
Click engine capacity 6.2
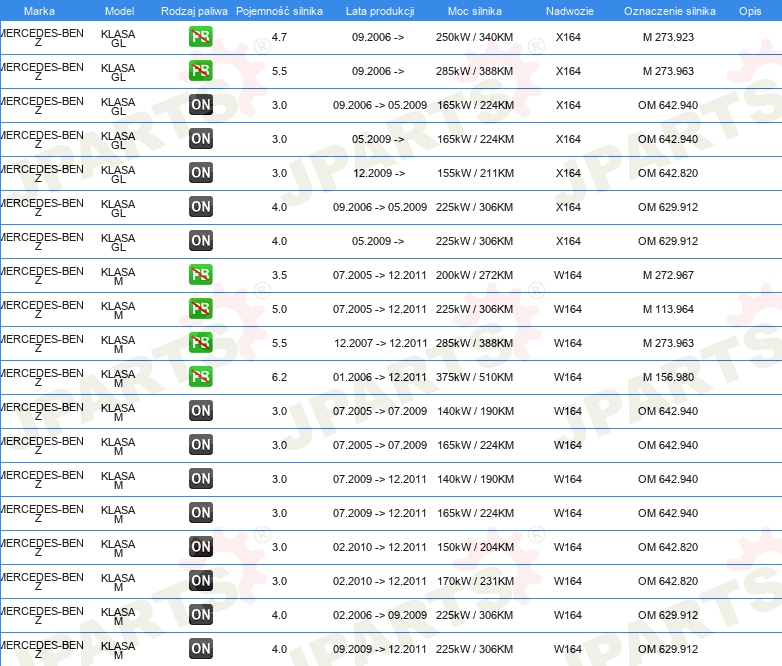point(279,377)
